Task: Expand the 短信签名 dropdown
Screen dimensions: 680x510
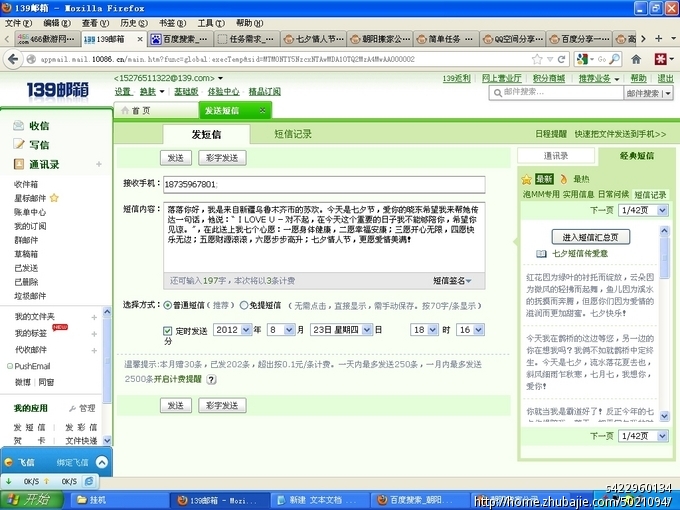Action: tap(452, 281)
